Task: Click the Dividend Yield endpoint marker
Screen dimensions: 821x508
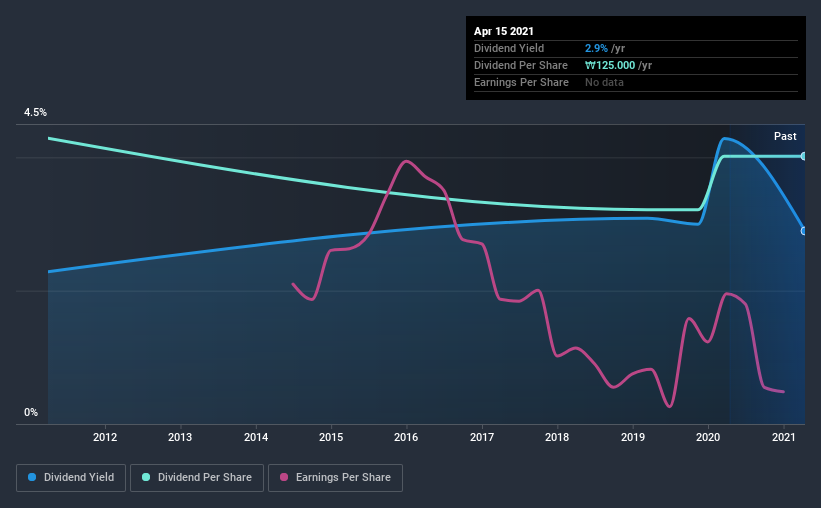Action: tap(803, 231)
